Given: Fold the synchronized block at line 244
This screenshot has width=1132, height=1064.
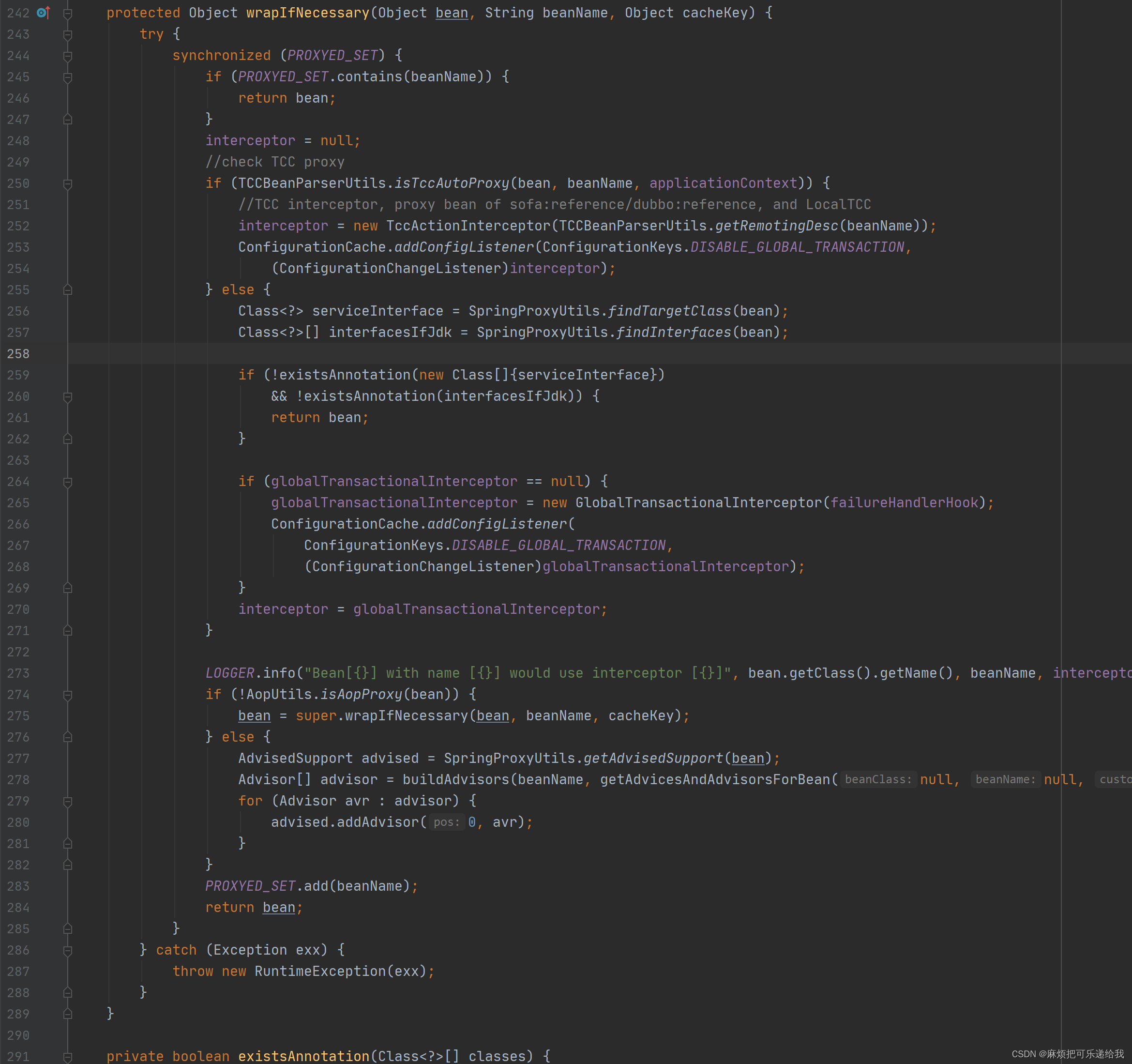Looking at the screenshot, I should pos(68,56).
